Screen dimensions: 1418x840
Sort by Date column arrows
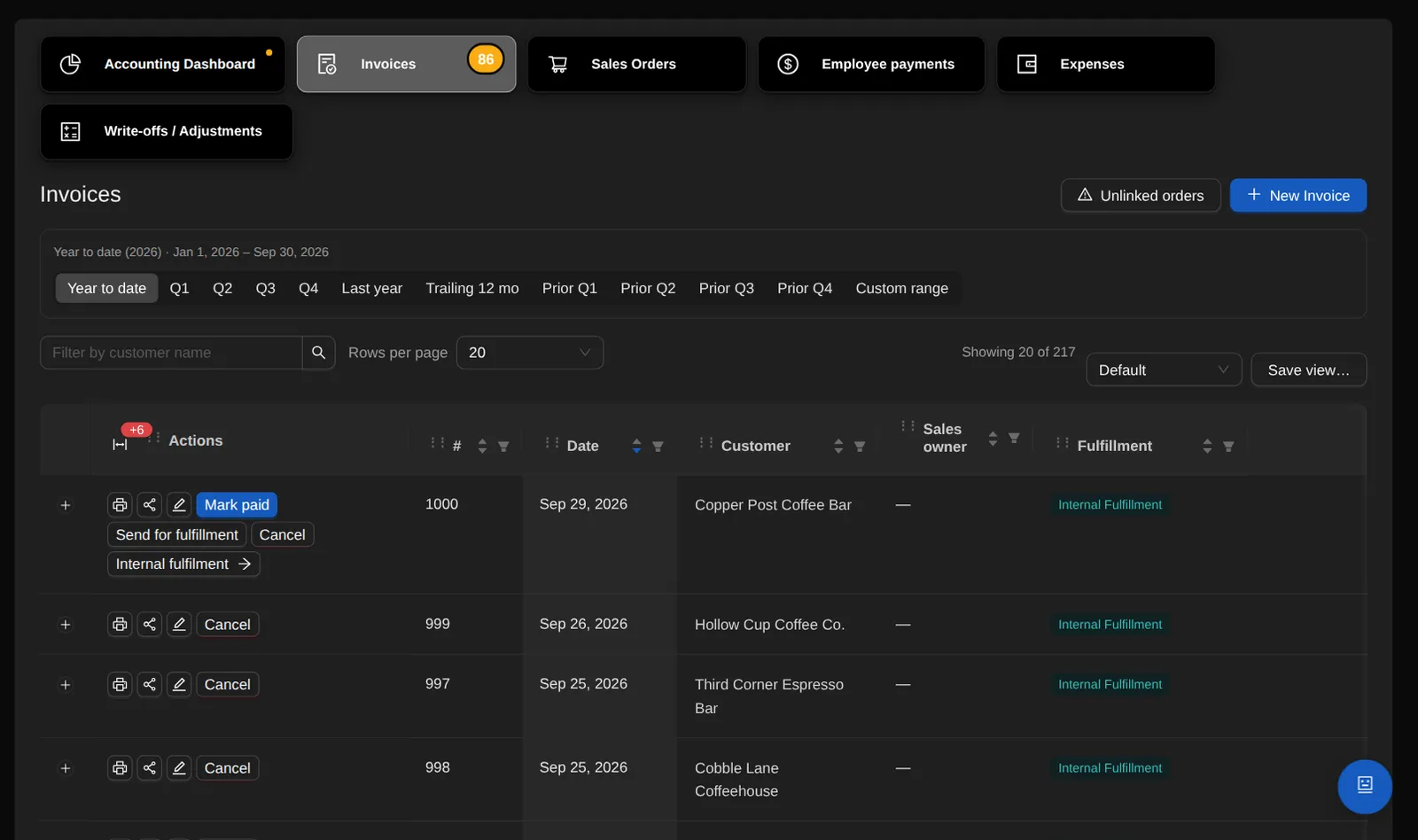click(x=636, y=447)
